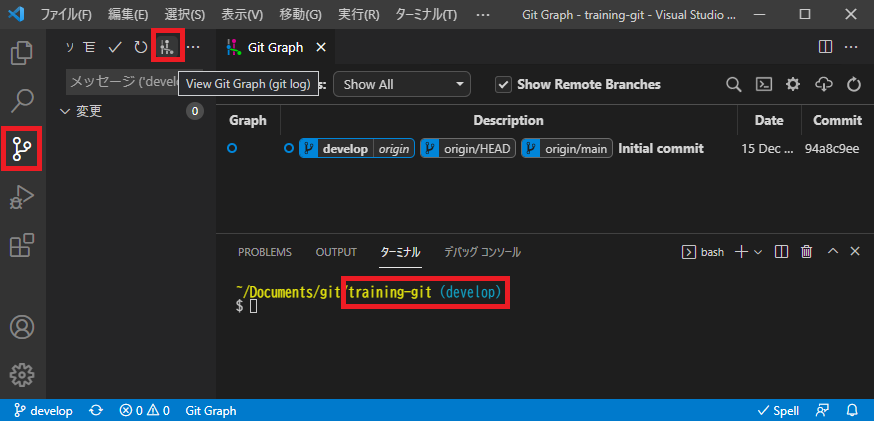This screenshot has width=874, height=421.
Task: Switch to the デバッグ コンソール tab
Action: 483,252
